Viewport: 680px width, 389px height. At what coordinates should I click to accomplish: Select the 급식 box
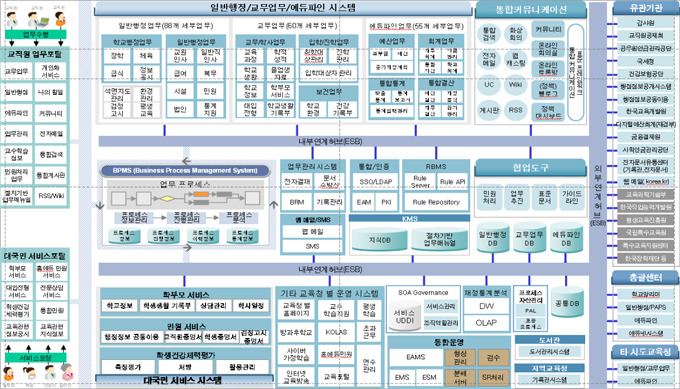click(x=117, y=73)
